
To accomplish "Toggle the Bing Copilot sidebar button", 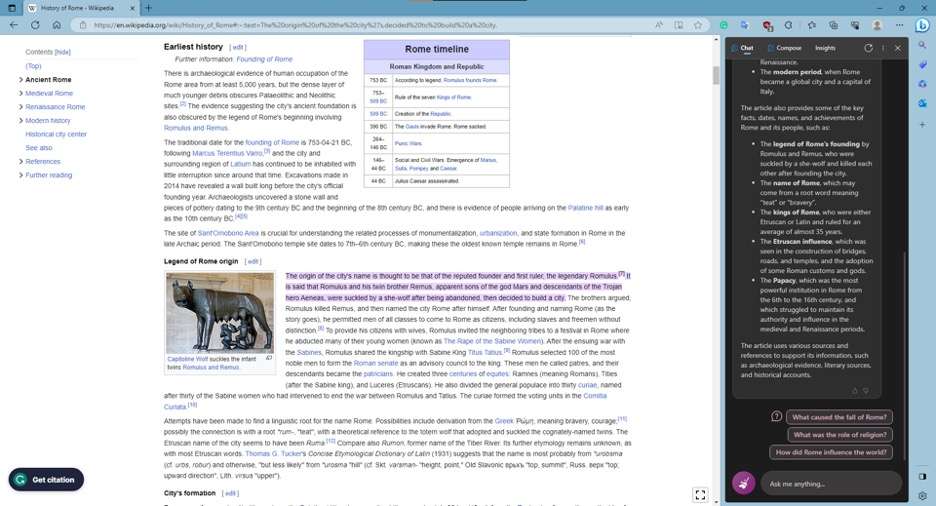I will coord(923,25).
